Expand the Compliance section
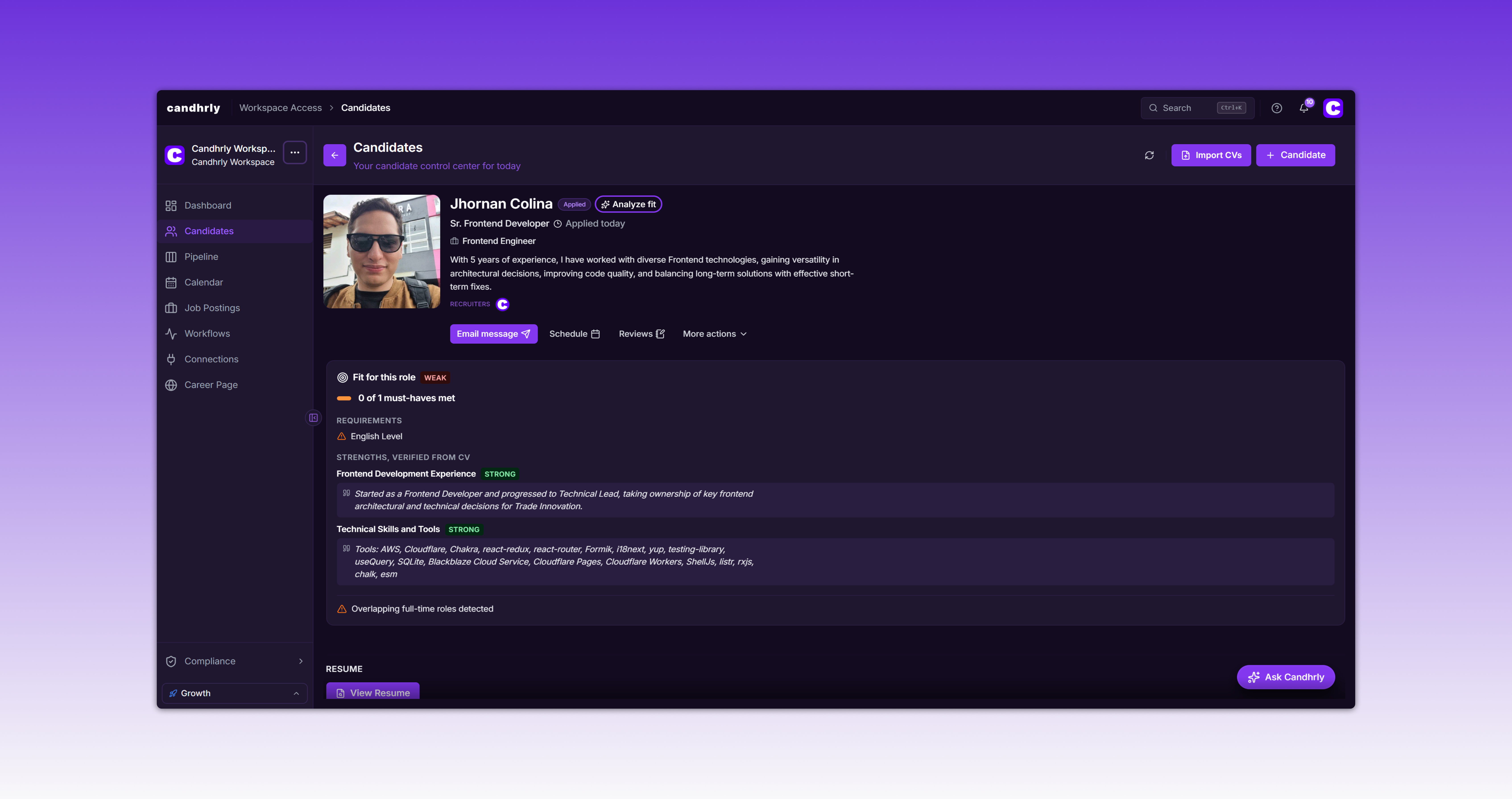 235,661
